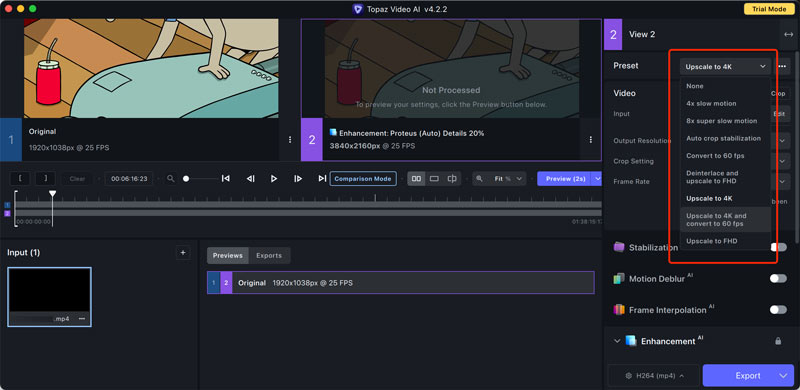Switch to the Exports tab
800x390 pixels.
269,255
